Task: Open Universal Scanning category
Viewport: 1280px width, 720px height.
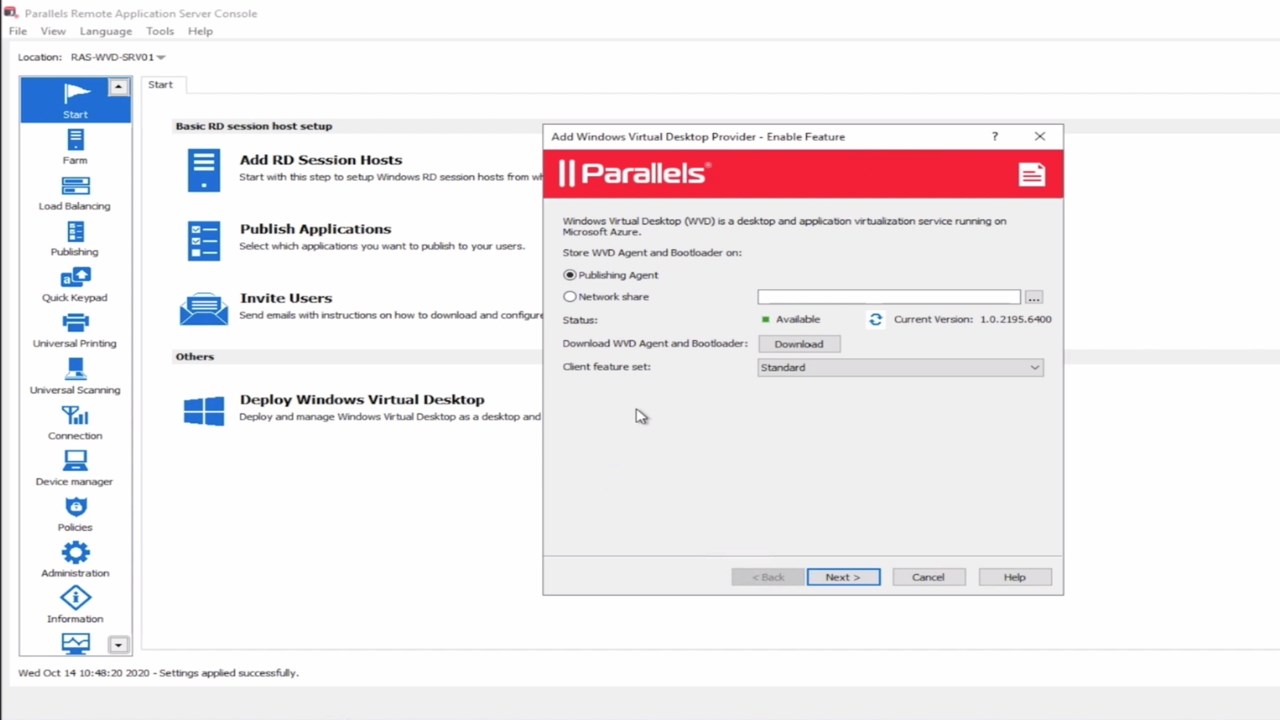Action: tap(75, 377)
